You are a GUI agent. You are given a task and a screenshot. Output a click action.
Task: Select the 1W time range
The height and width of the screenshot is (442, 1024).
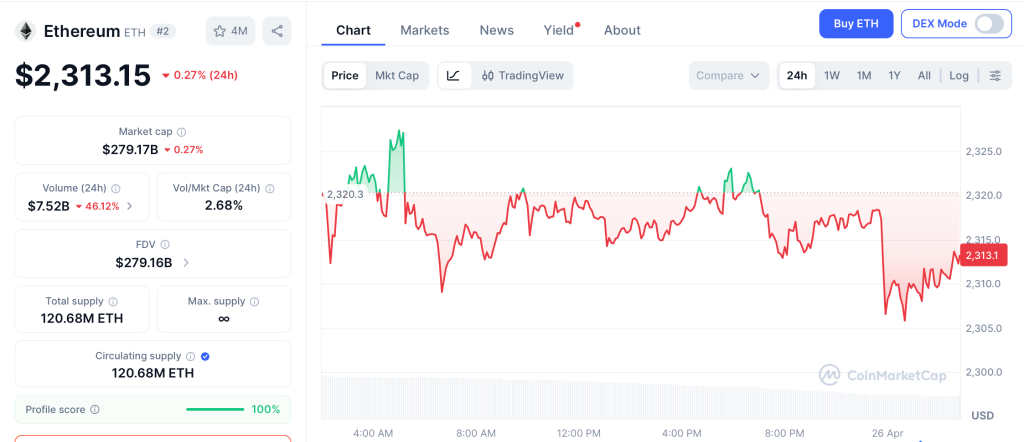[x=832, y=76]
